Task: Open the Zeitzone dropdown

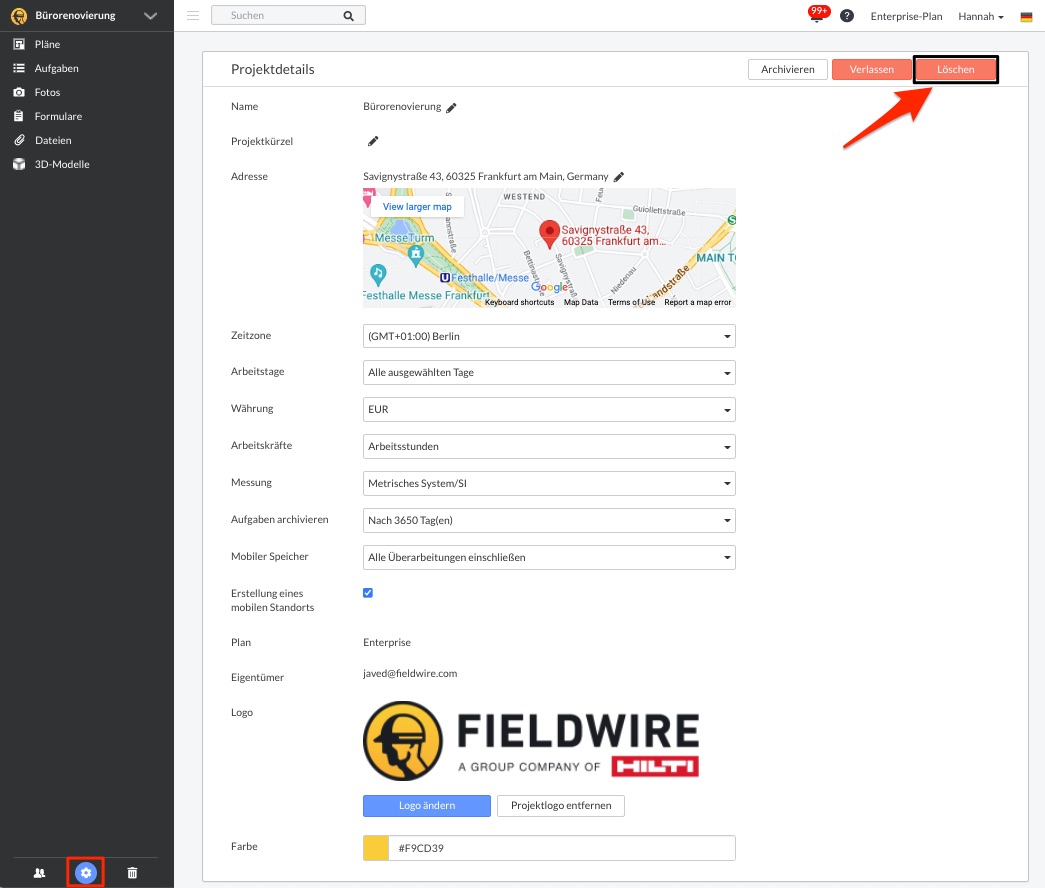Action: tap(549, 336)
